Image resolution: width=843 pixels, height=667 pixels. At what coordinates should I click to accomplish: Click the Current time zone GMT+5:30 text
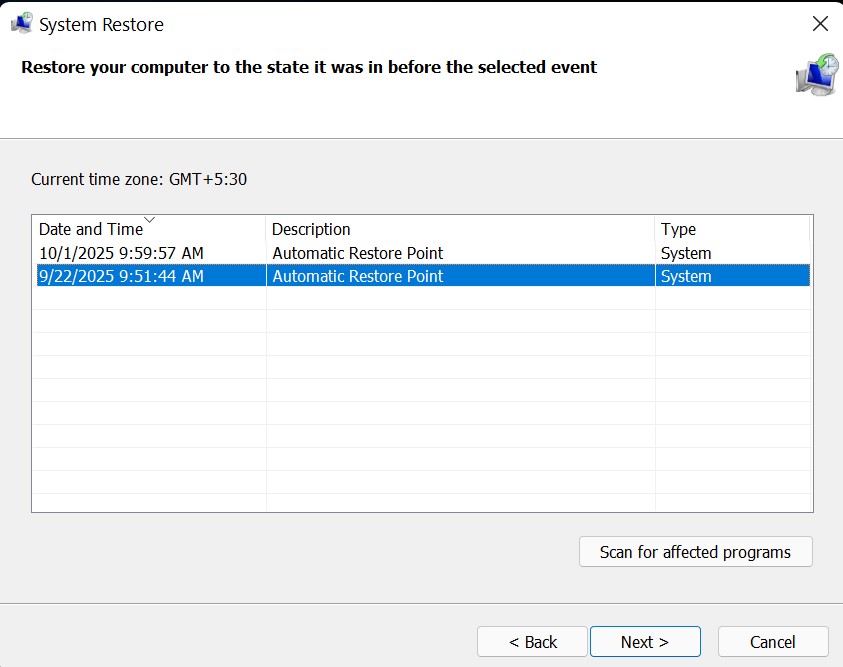pos(140,179)
